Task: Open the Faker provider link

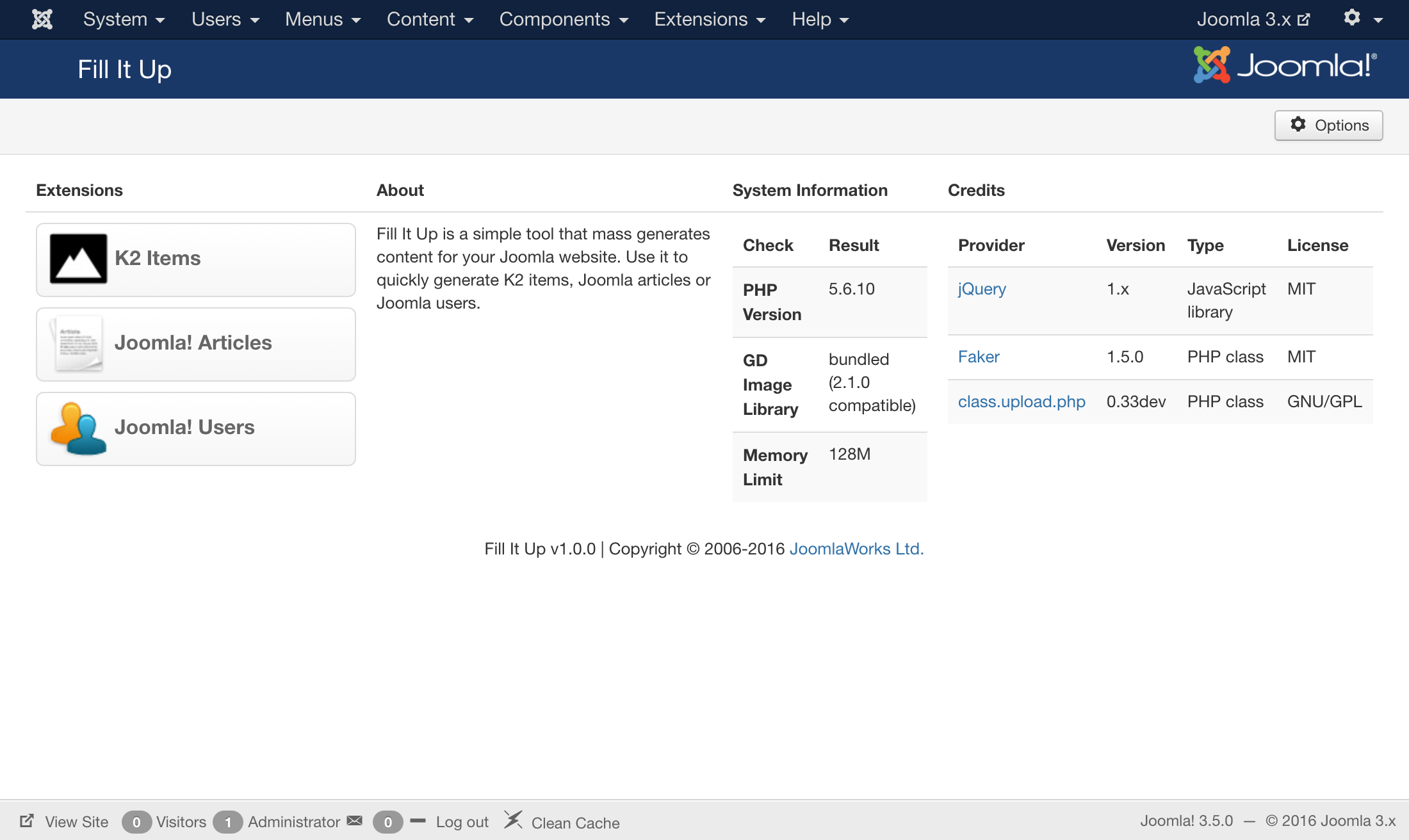Action: (979, 357)
